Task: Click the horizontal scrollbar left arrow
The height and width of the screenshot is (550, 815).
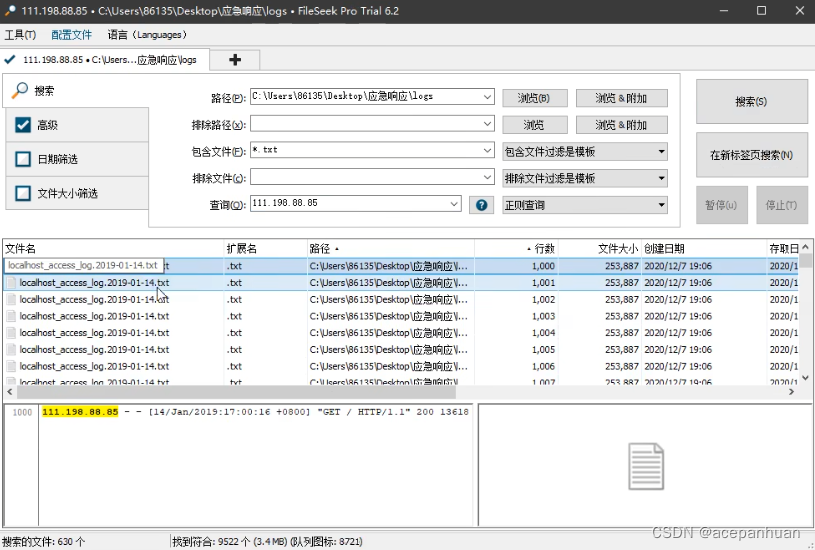Action: (9, 391)
